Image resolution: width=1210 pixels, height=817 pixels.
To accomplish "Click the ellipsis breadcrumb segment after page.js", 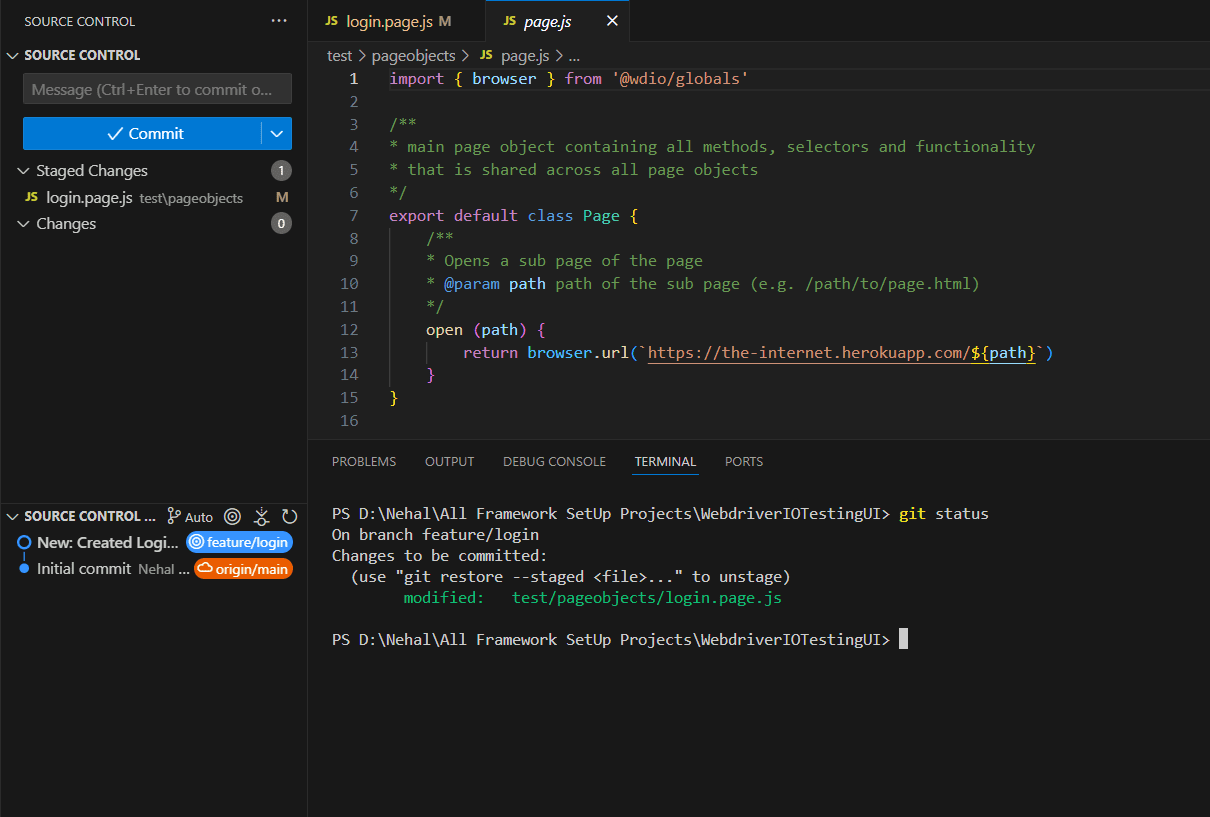I will tap(574, 56).
